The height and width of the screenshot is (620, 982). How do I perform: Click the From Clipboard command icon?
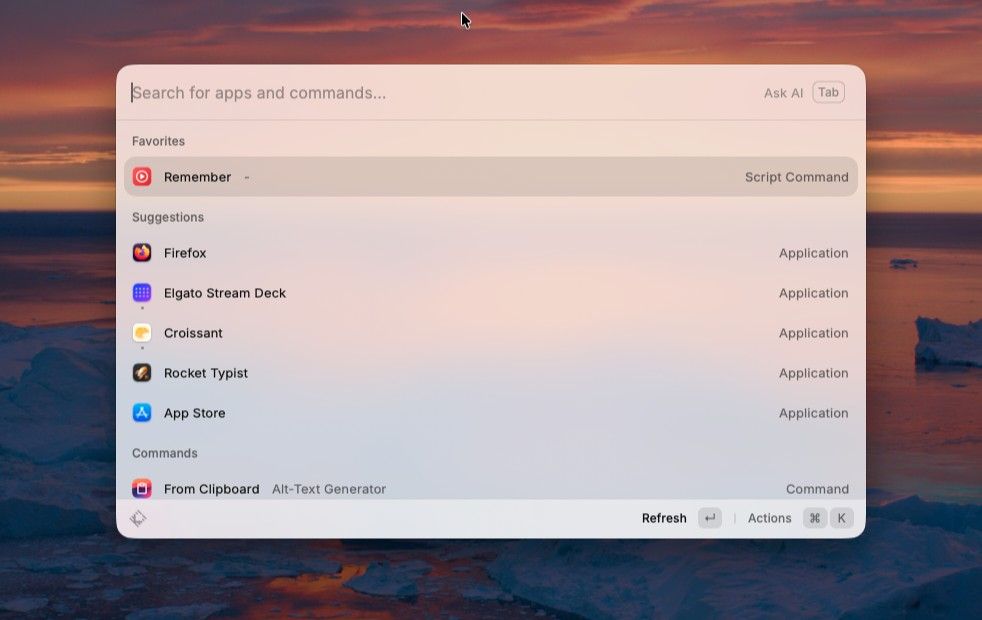tap(142, 489)
